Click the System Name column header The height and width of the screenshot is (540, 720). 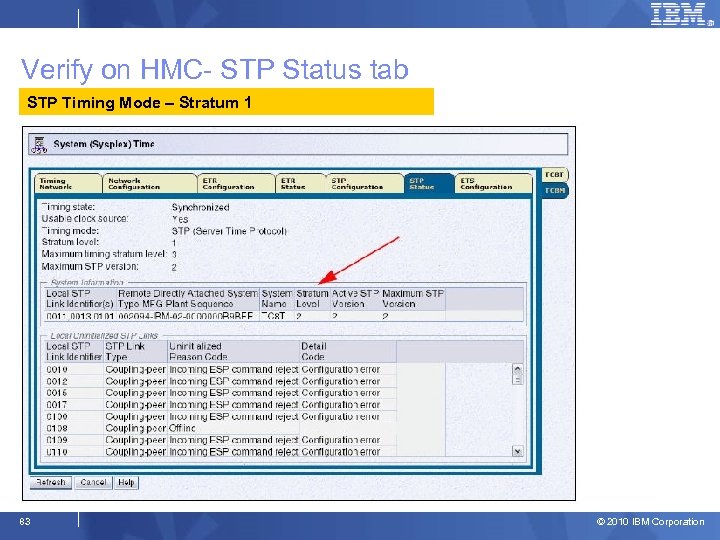[x=277, y=298]
